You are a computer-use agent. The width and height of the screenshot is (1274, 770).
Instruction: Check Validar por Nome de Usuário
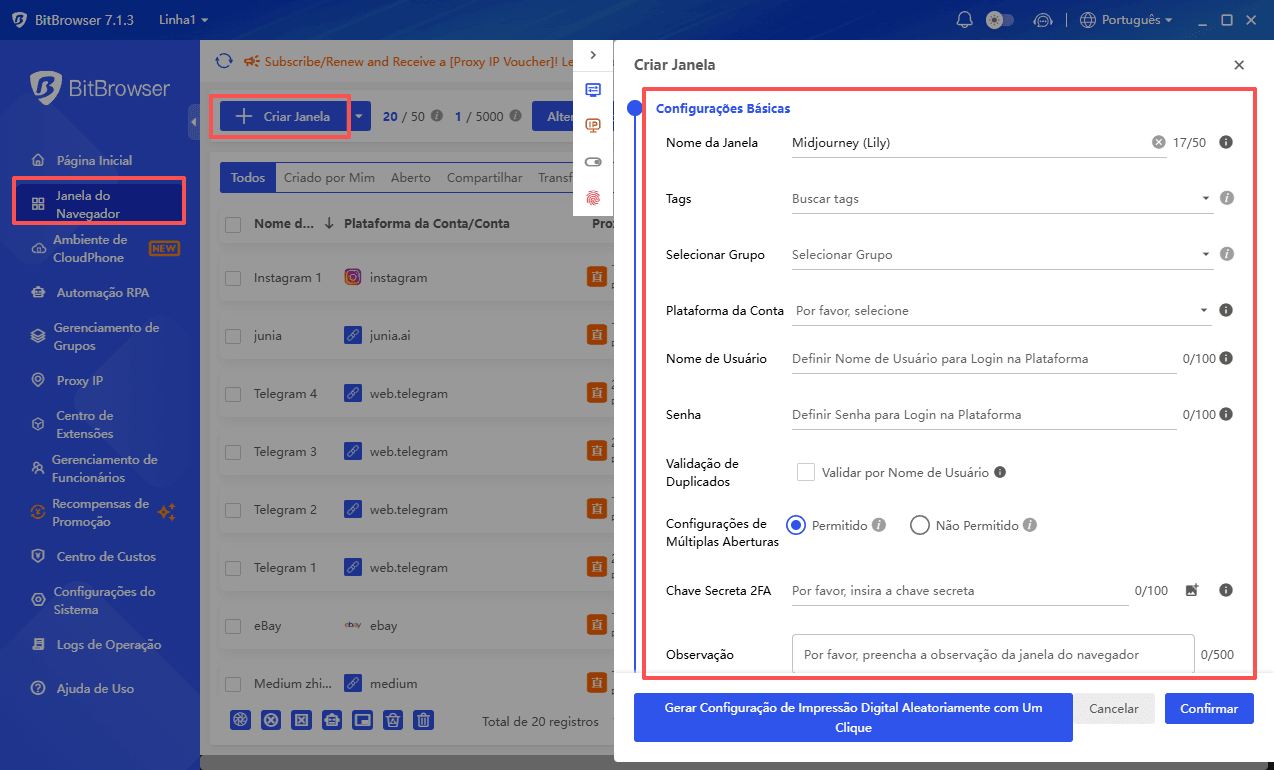[x=806, y=472]
